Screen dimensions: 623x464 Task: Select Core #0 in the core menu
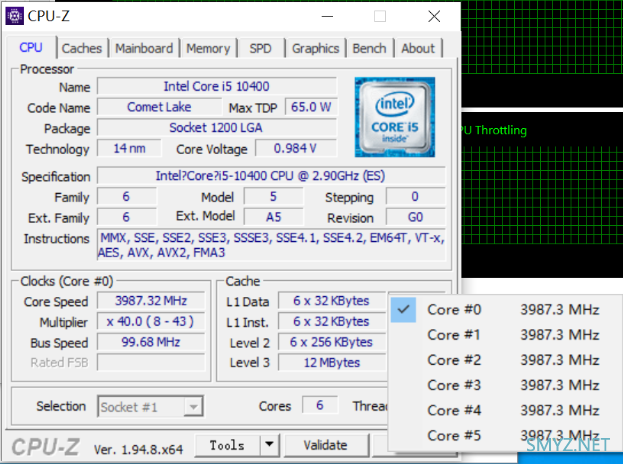point(505,309)
